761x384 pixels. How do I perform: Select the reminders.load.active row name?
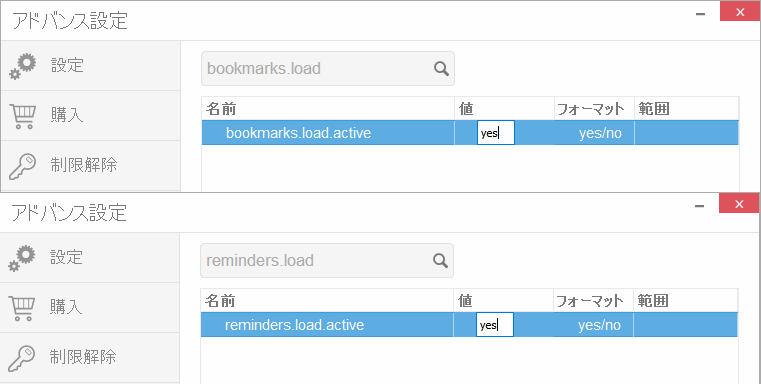pyautogui.click(x=294, y=325)
